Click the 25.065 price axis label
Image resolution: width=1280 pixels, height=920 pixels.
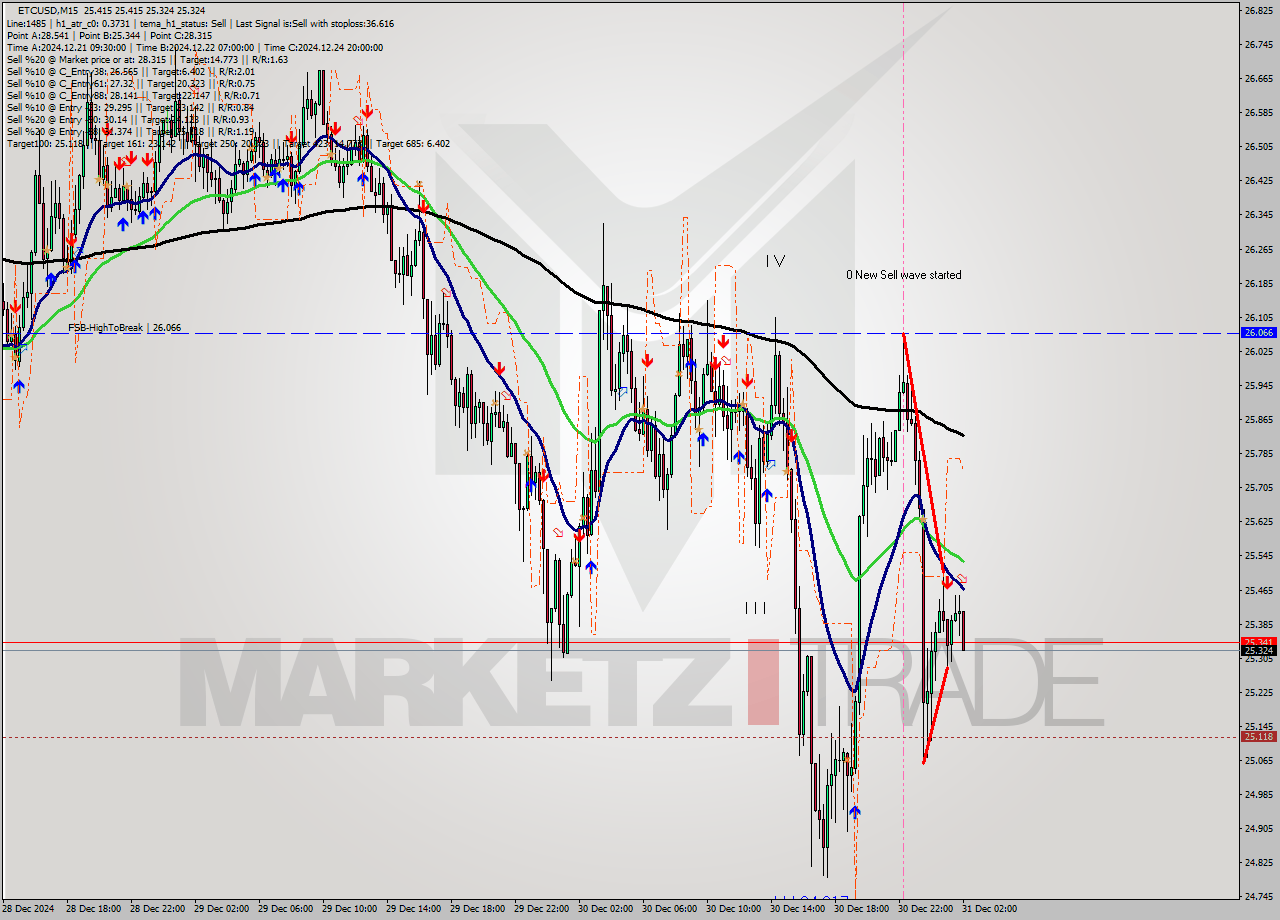(1257, 761)
